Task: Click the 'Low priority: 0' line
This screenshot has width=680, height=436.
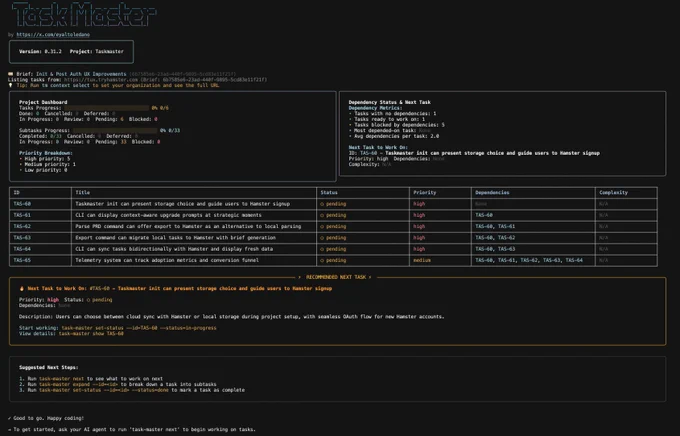Action: point(43,170)
